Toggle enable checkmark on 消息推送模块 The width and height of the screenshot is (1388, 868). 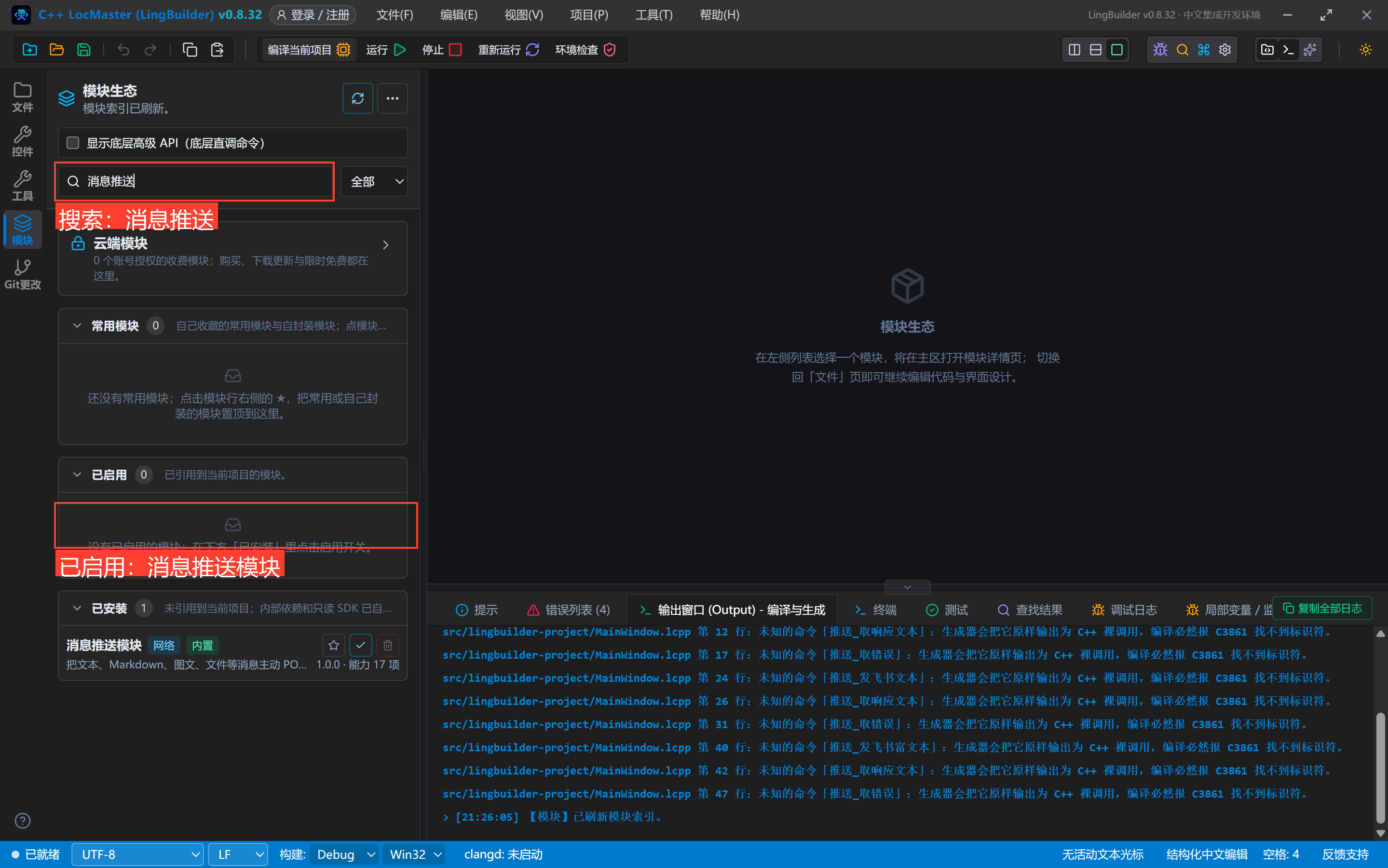[360, 645]
